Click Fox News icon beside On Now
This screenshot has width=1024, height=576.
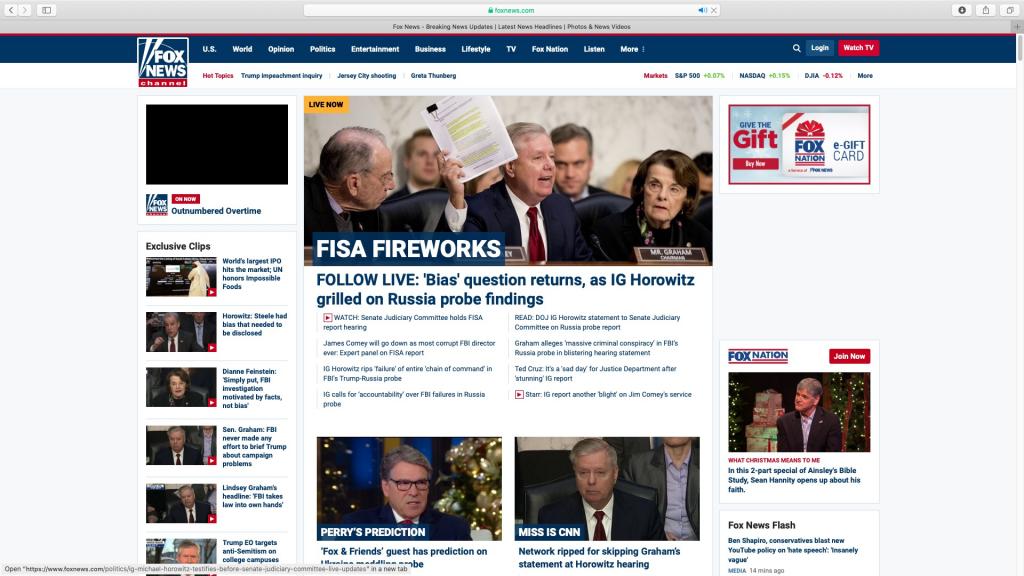157,204
